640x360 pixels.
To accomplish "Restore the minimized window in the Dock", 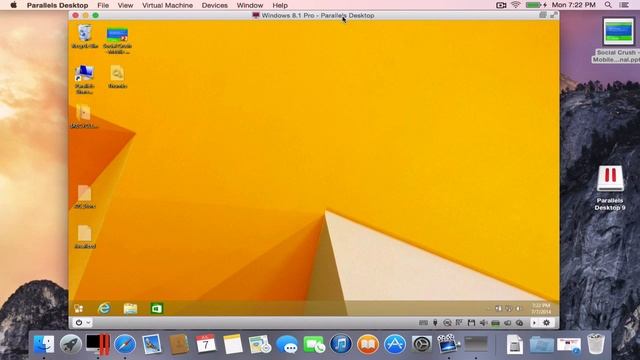I will pyautogui.click(x=476, y=344).
